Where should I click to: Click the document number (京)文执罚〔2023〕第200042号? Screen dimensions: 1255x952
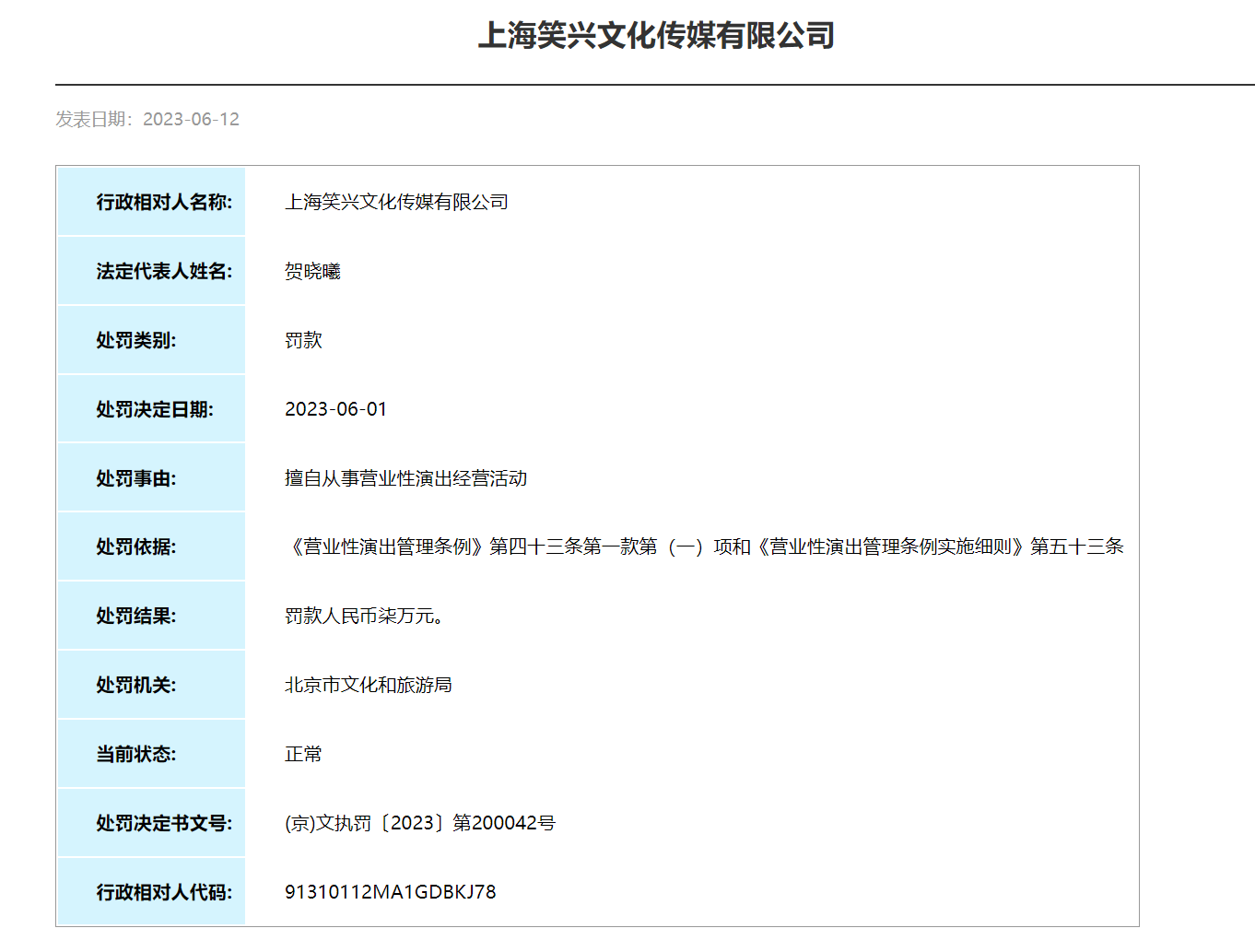coord(420,823)
